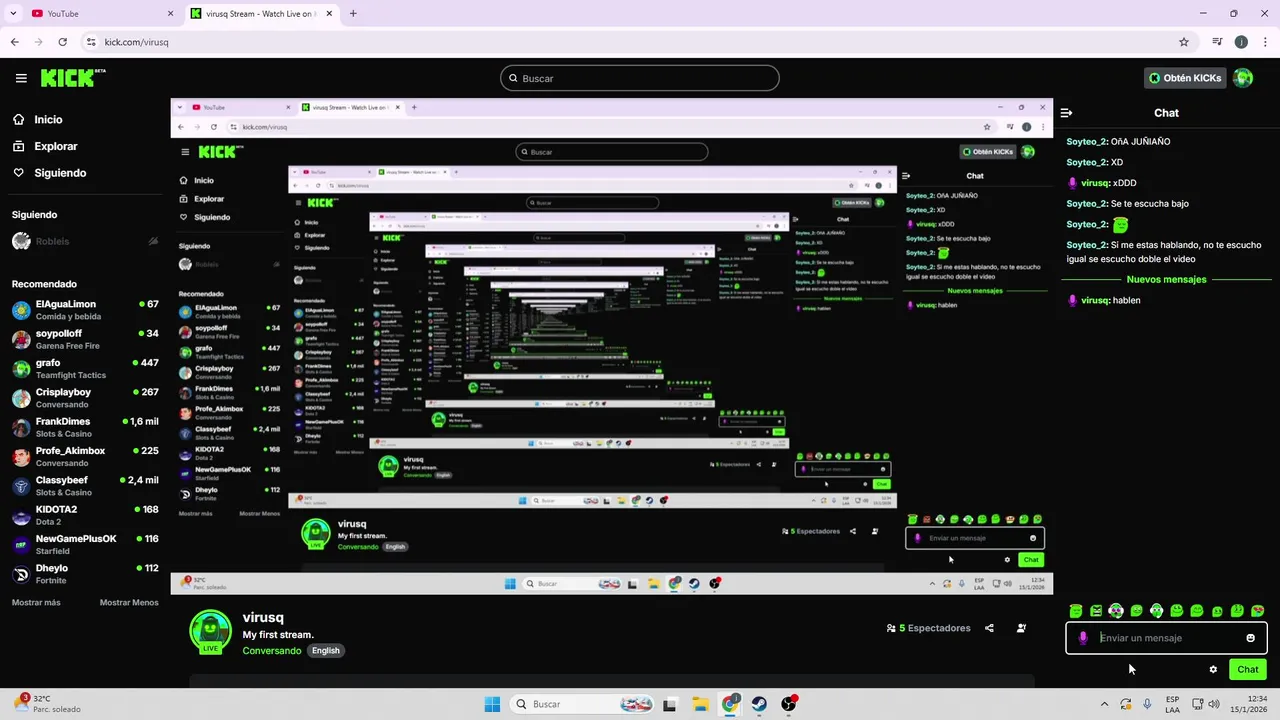Open Siguiendo in sidebar
The height and width of the screenshot is (720, 1280).
tap(60, 173)
